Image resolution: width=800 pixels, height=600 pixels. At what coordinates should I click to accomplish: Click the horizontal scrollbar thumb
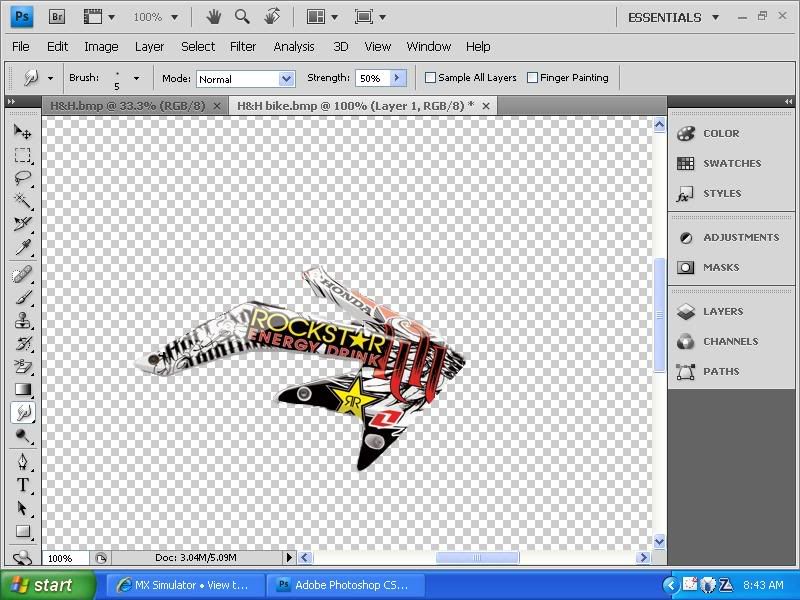(477, 558)
